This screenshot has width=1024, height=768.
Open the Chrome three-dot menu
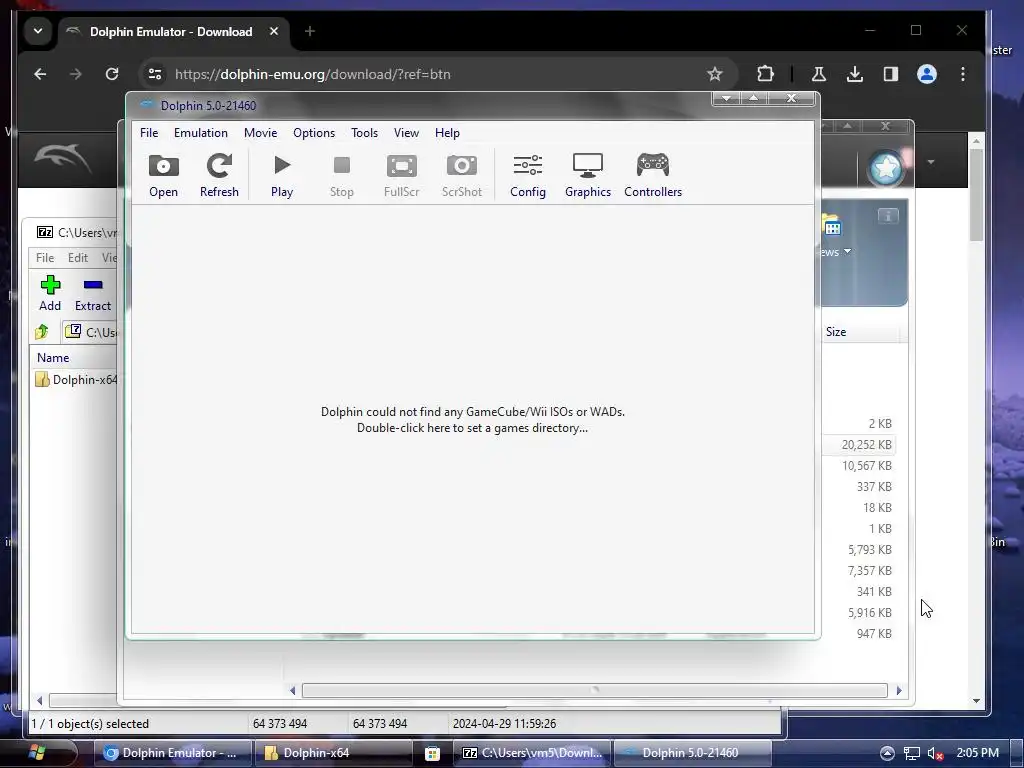[963, 74]
